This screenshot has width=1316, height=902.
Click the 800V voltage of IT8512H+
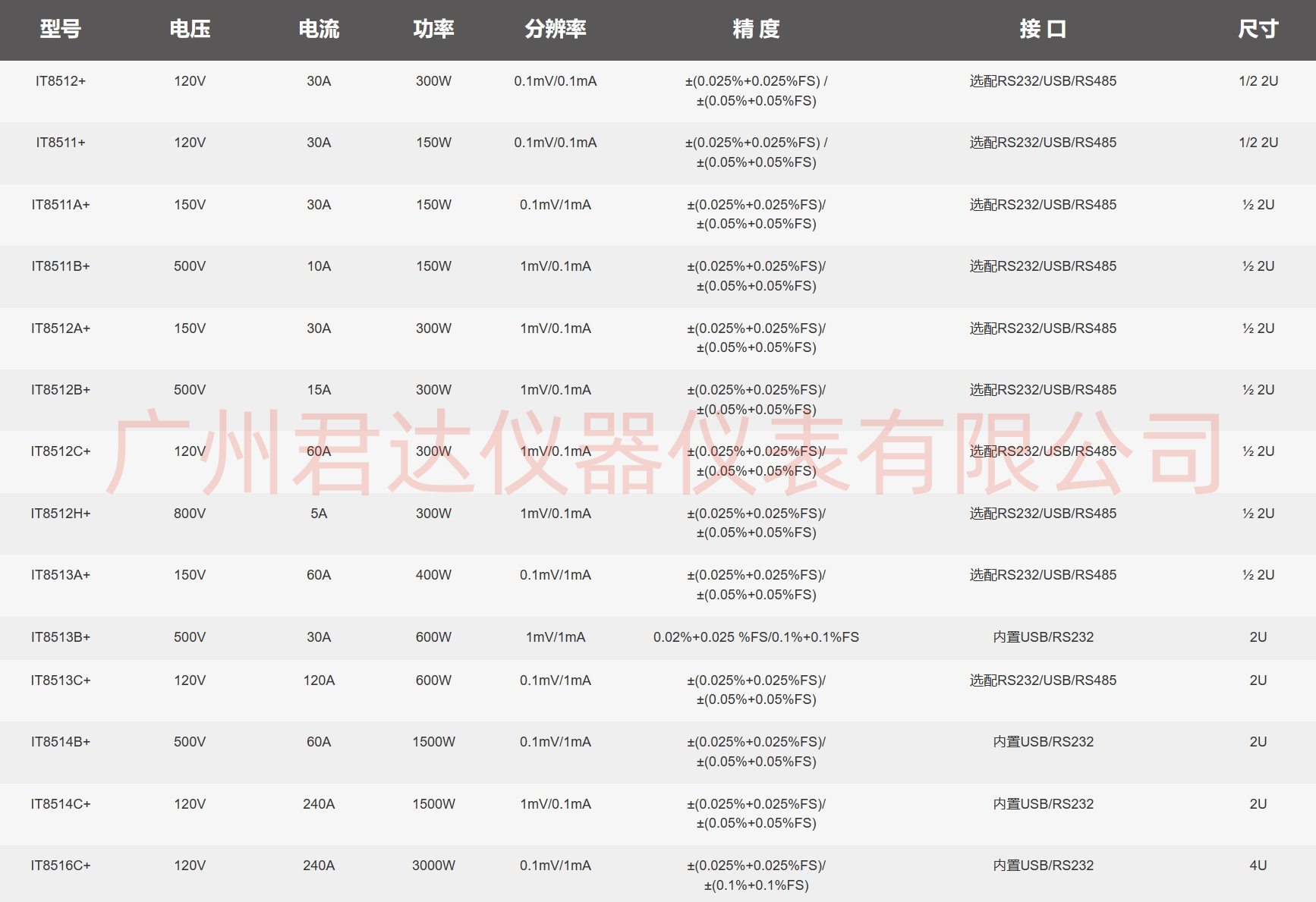click(190, 514)
